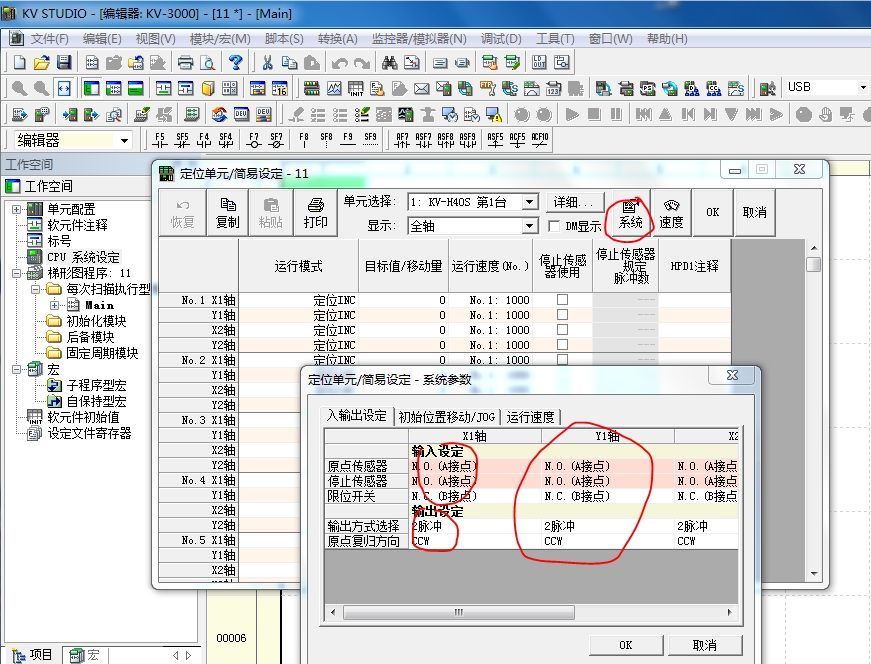
Task: Insert AF7 rising edge contact
Action: click(402, 139)
